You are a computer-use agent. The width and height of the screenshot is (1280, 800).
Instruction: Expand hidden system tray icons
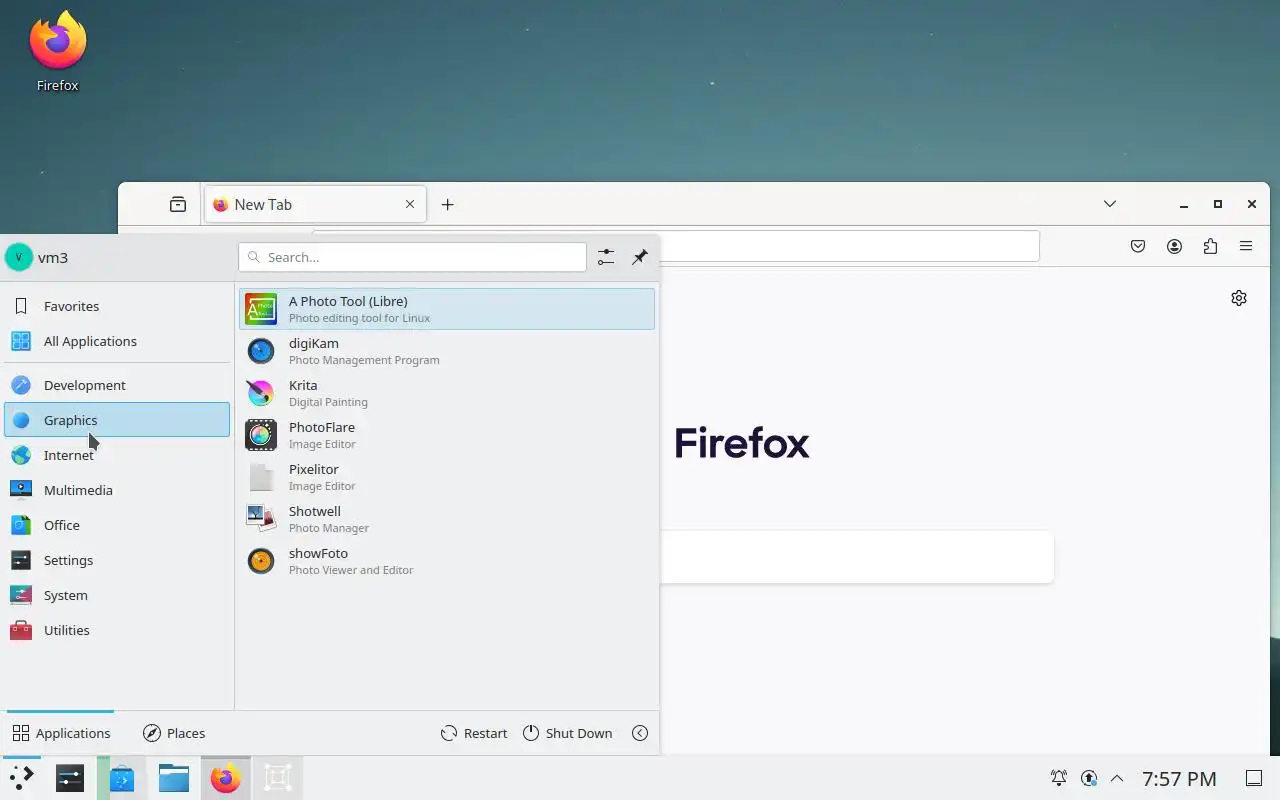pos(1117,778)
